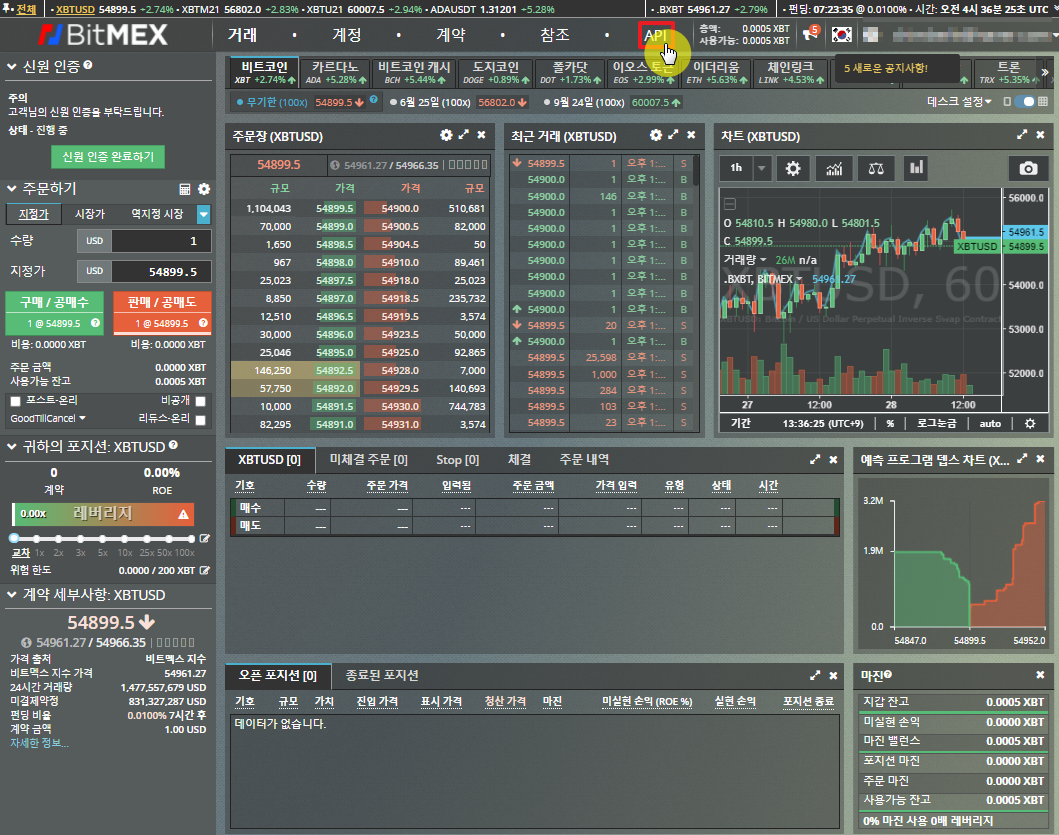Switch to the 미체결 주문 tab
This screenshot has height=835, width=1059.
point(368,460)
